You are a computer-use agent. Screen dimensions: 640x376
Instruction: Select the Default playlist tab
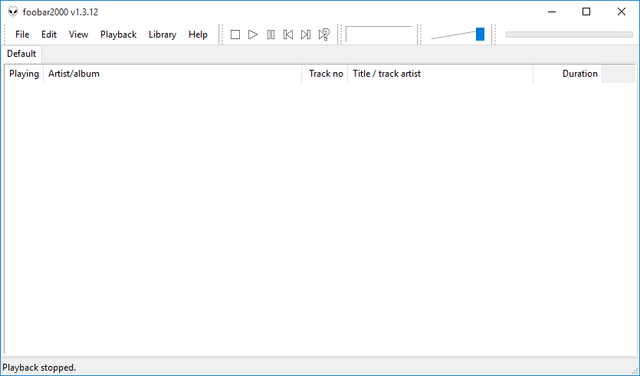click(21, 54)
